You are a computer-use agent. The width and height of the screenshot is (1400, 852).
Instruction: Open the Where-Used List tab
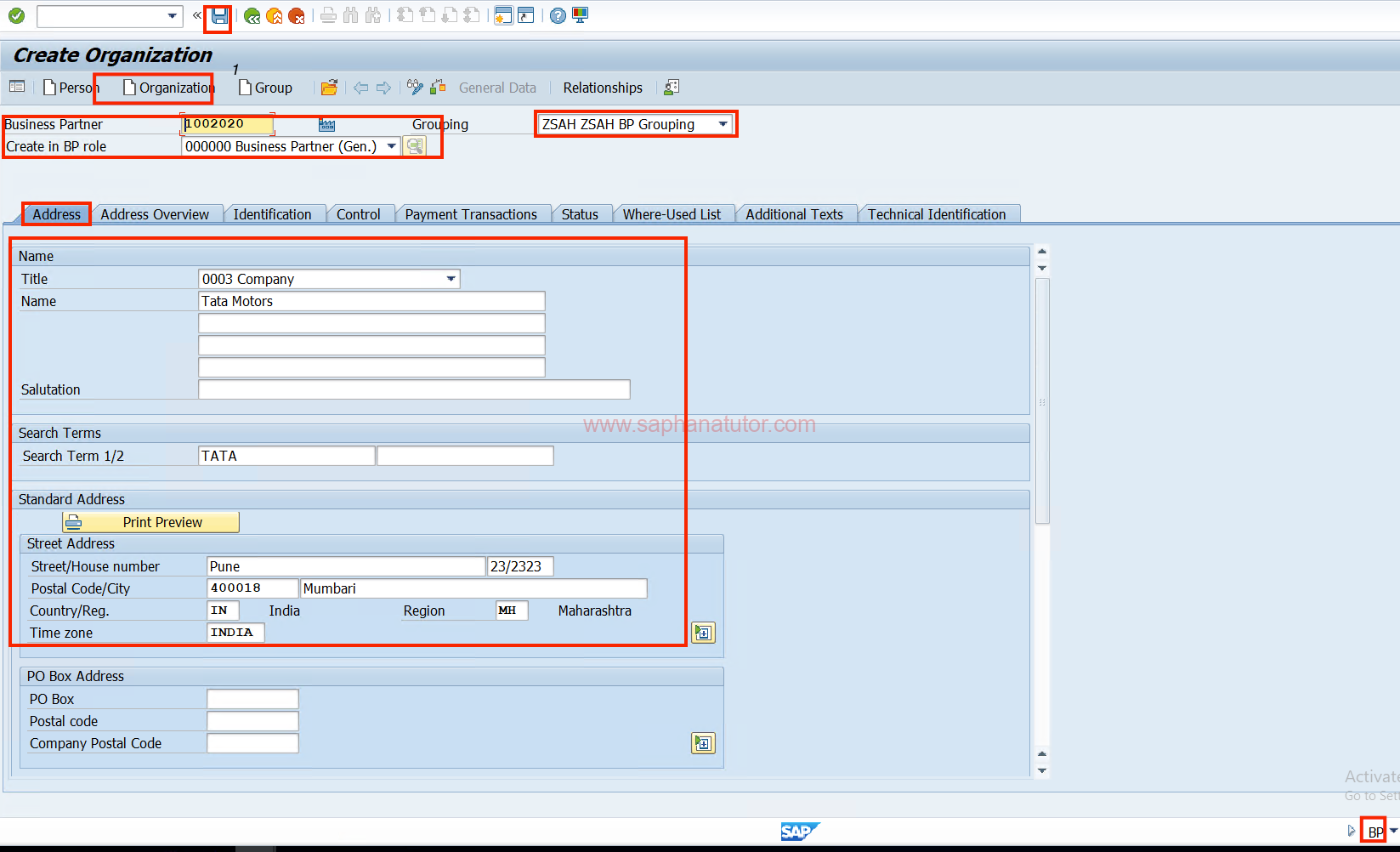coord(672,214)
